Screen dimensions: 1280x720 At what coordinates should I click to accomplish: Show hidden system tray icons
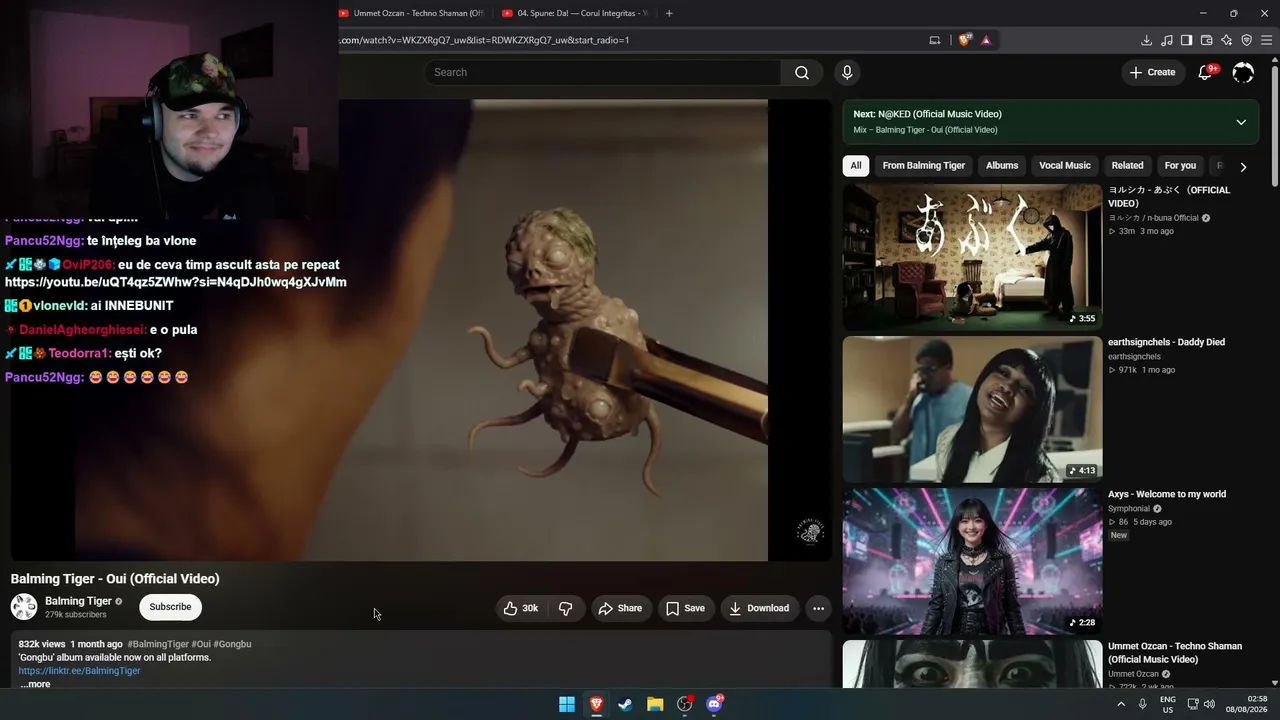[x=1121, y=704]
